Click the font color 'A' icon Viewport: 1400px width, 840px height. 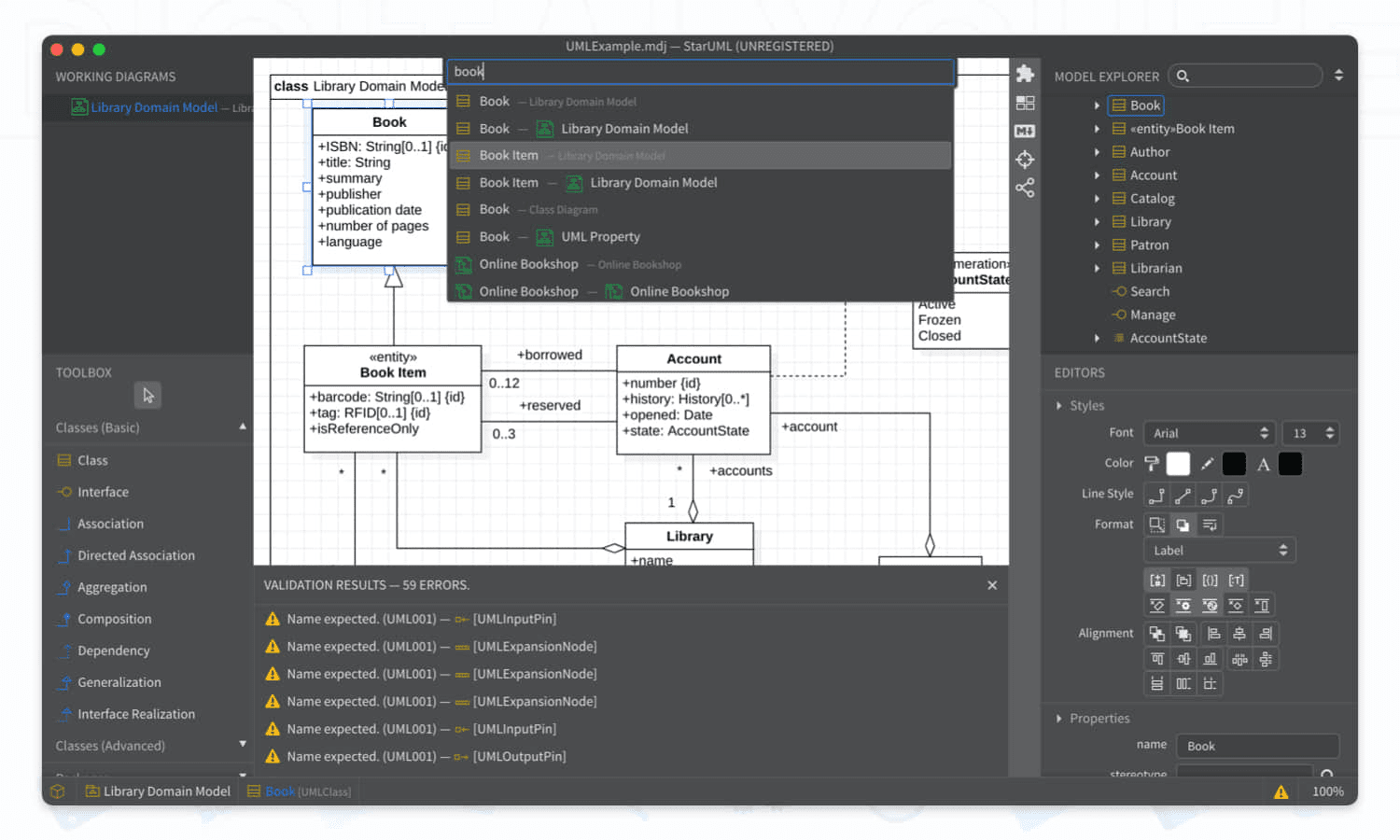(1263, 464)
